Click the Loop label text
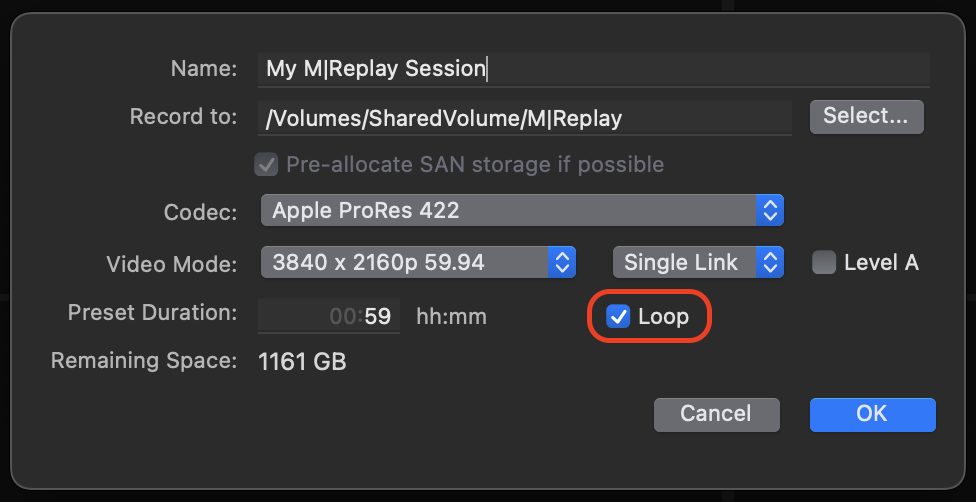Image resolution: width=976 pixels, height=502 pixels. pos(664,316)
